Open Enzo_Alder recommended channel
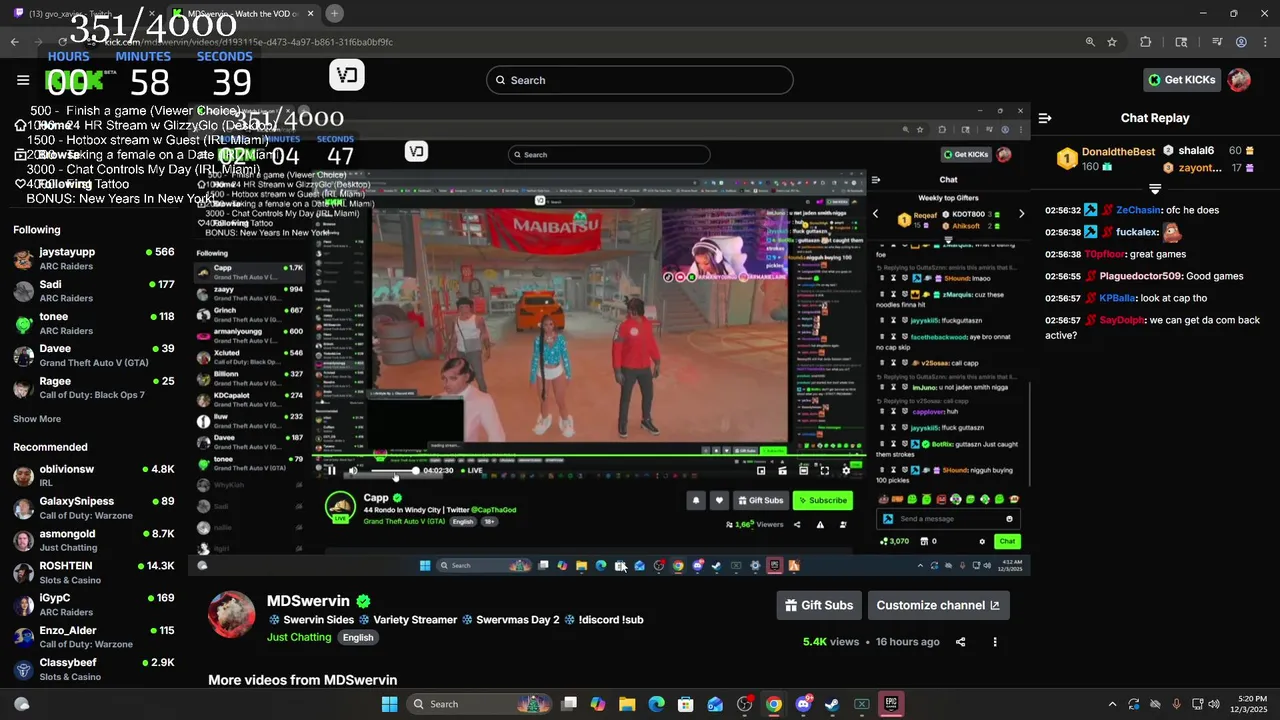 click(94, 637)
